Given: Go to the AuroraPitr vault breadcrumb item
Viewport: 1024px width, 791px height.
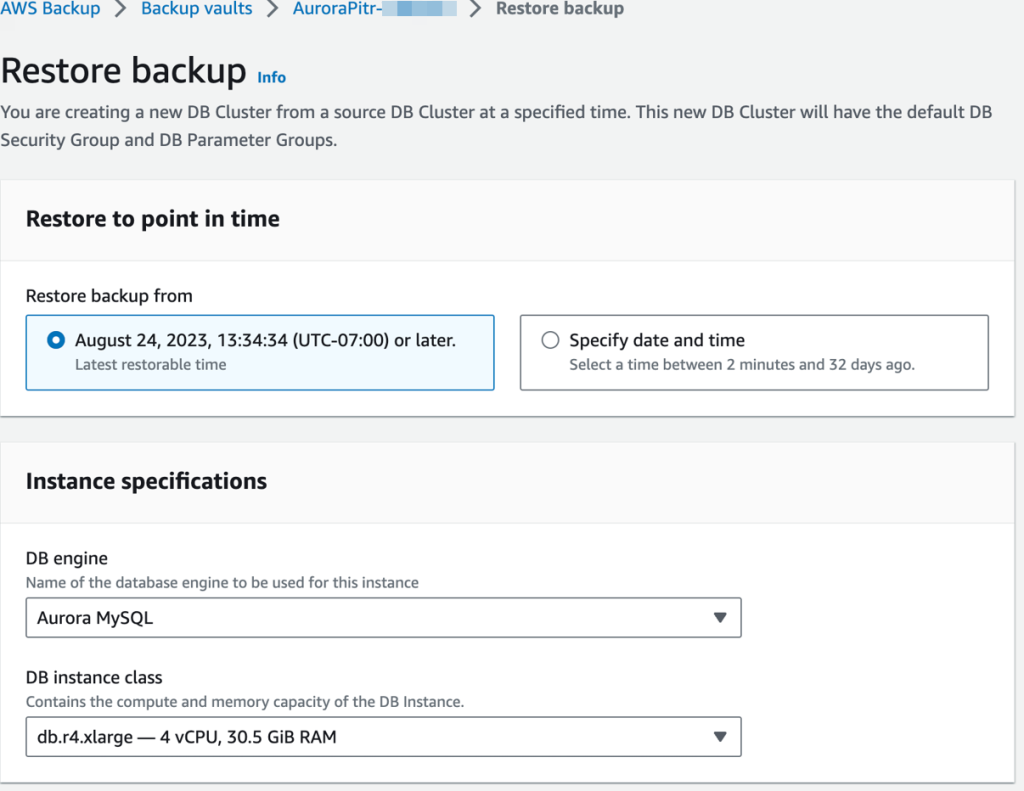Looking at the screenshot, I should [x=373, y=9].
